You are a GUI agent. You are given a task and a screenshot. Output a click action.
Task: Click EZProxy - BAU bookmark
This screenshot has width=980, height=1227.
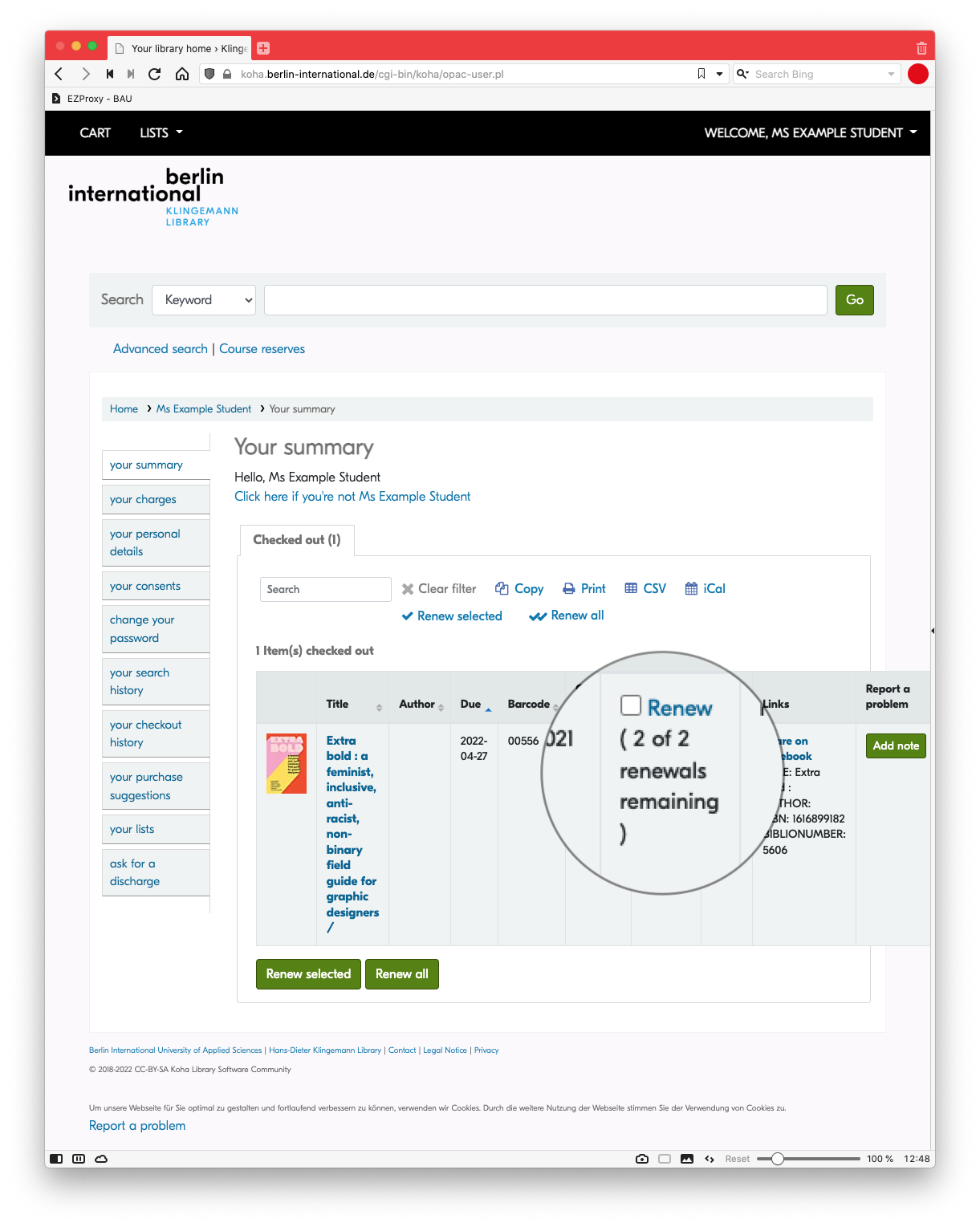[91, 99]
